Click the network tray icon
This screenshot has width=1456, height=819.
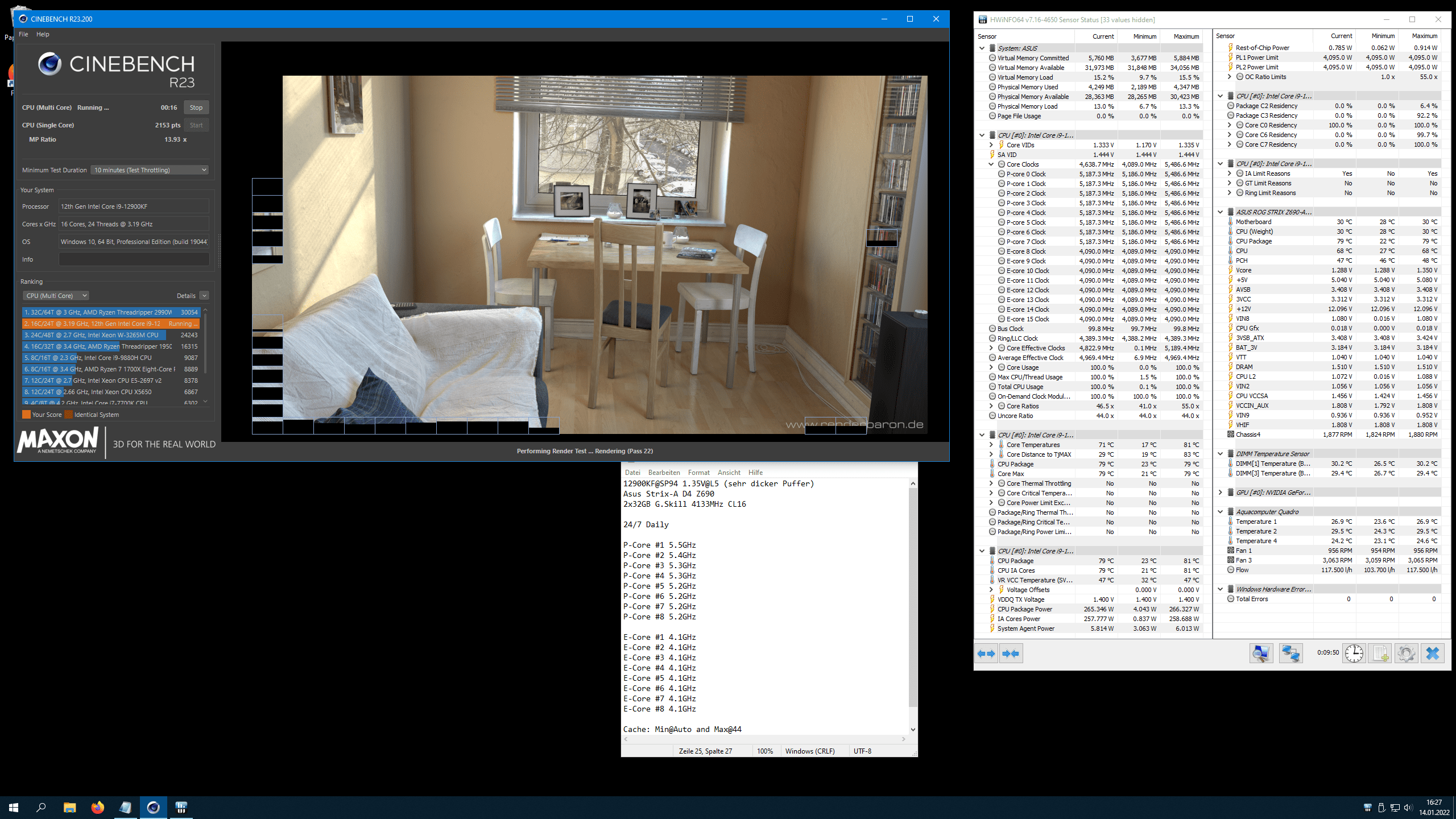pyautogui.click(x=1395, y=808)
